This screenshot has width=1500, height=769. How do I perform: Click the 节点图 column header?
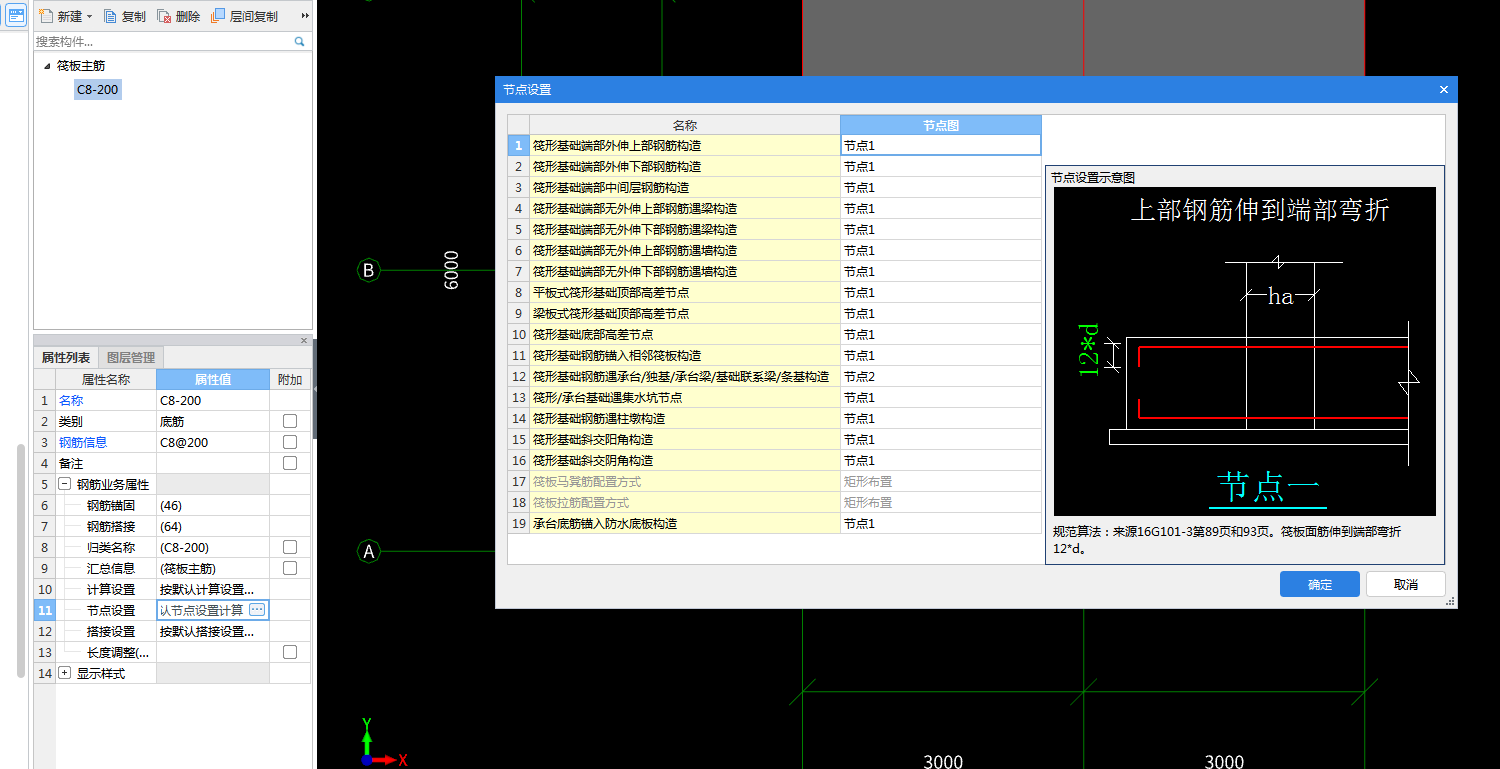940,125
